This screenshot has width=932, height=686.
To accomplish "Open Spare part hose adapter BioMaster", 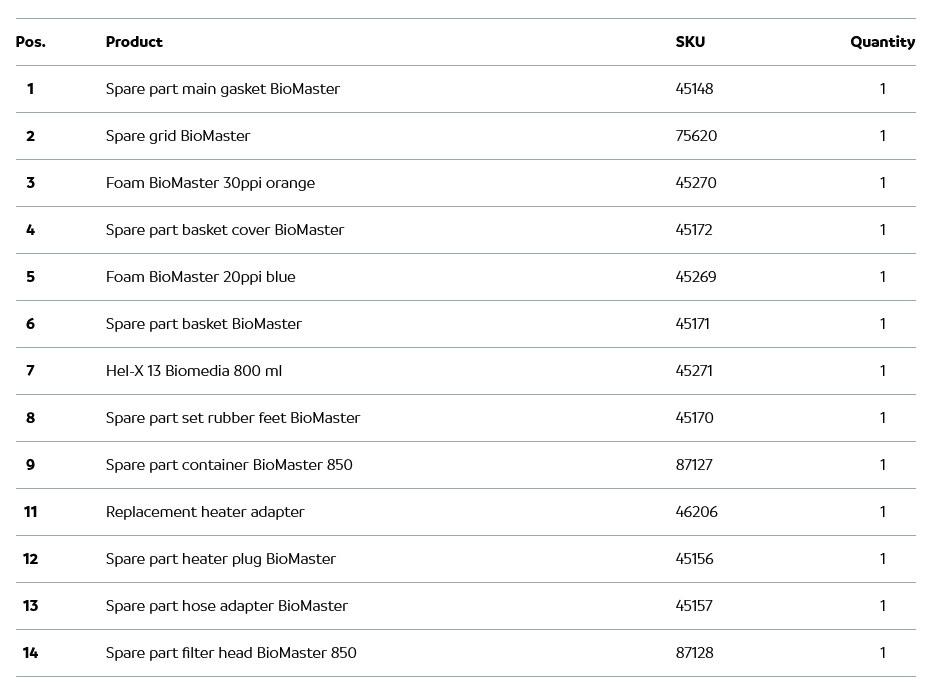I will [226, 606].
